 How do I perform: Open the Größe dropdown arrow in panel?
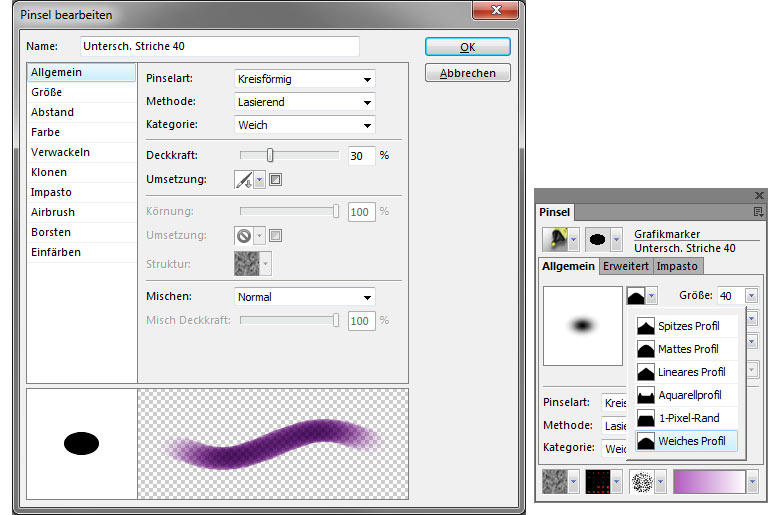pyautogui.click(x=751, y=296)
